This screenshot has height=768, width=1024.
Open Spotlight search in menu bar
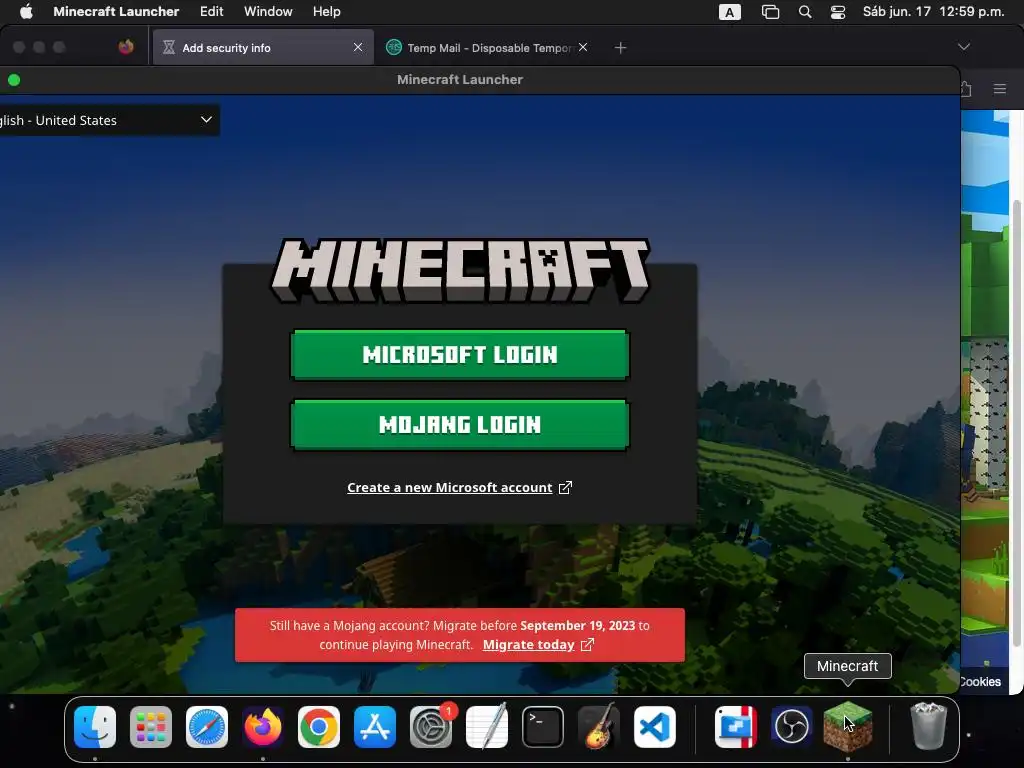click(x=805, y=12)
